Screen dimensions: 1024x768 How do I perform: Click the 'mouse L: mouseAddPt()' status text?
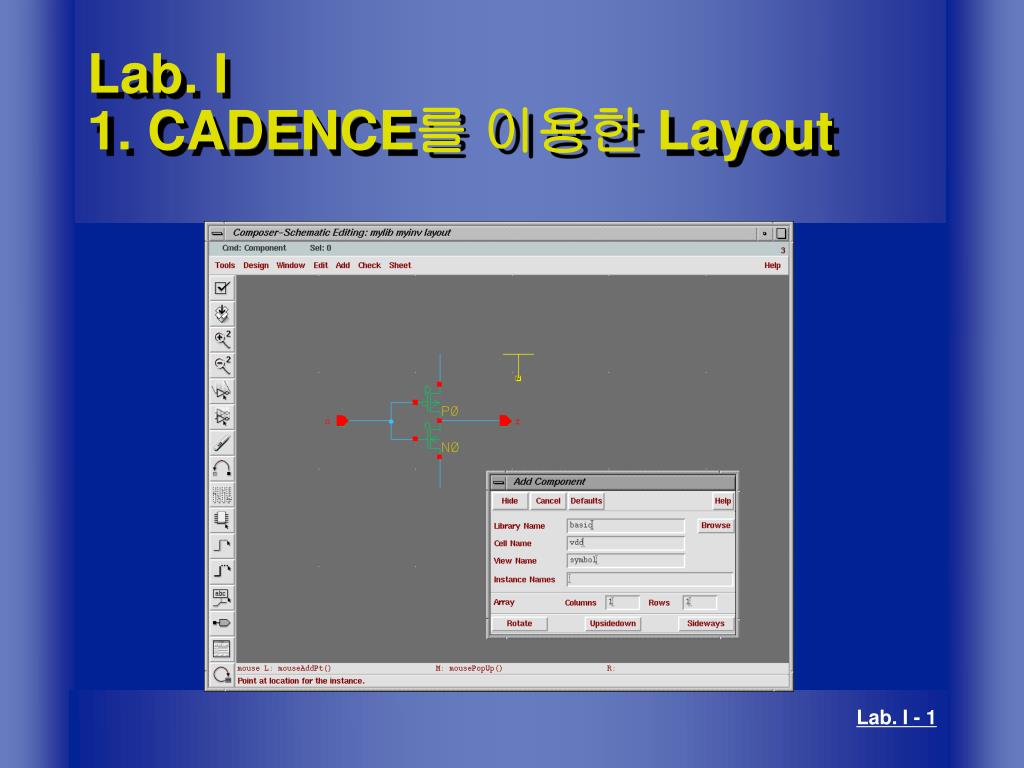[x=284, y=668]
